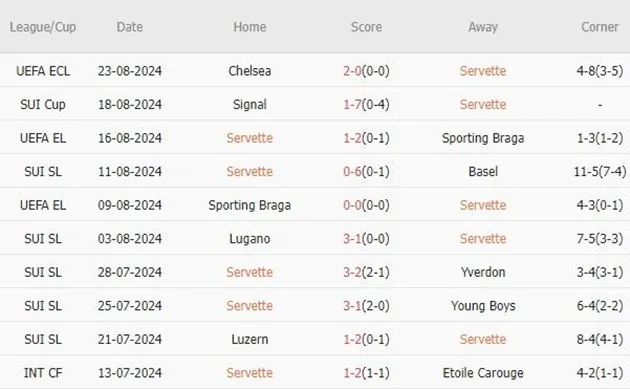
Task: Click the Score column header
Action: 366,27
